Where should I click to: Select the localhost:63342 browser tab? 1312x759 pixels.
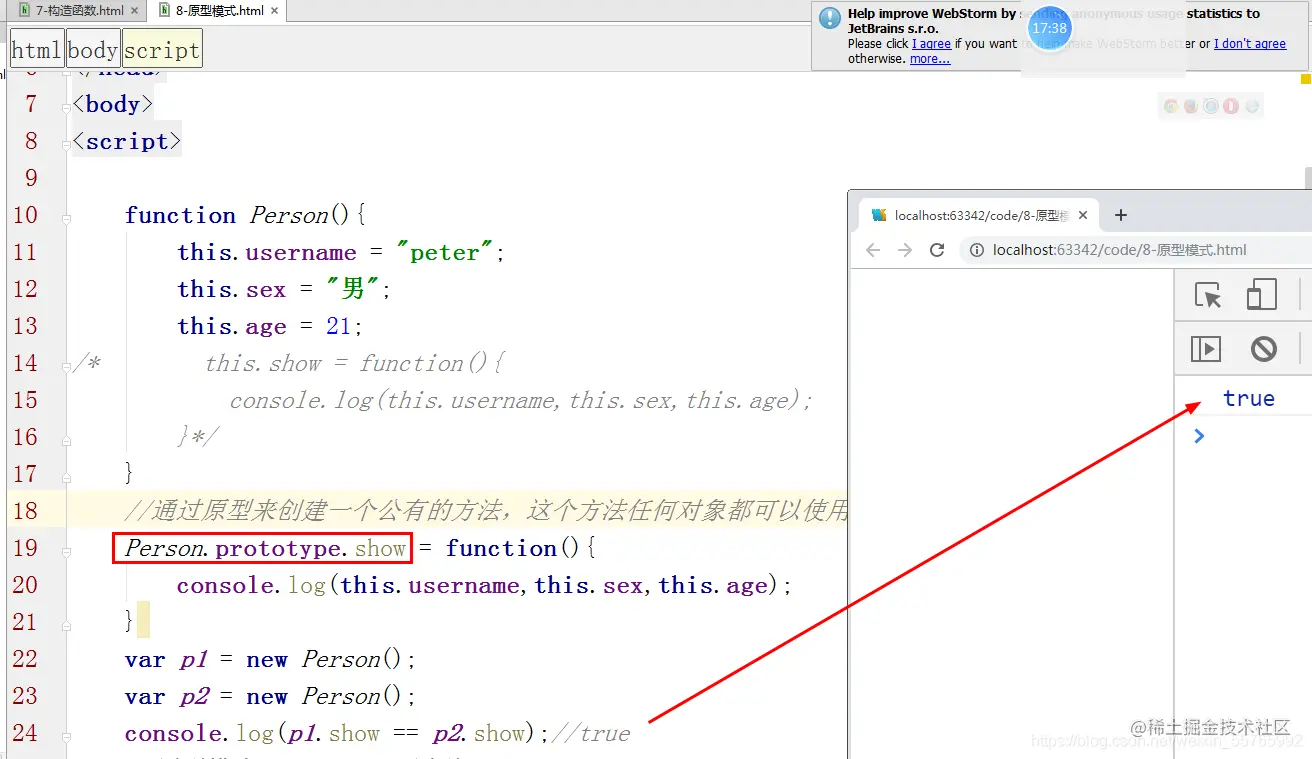click(976, 215)
